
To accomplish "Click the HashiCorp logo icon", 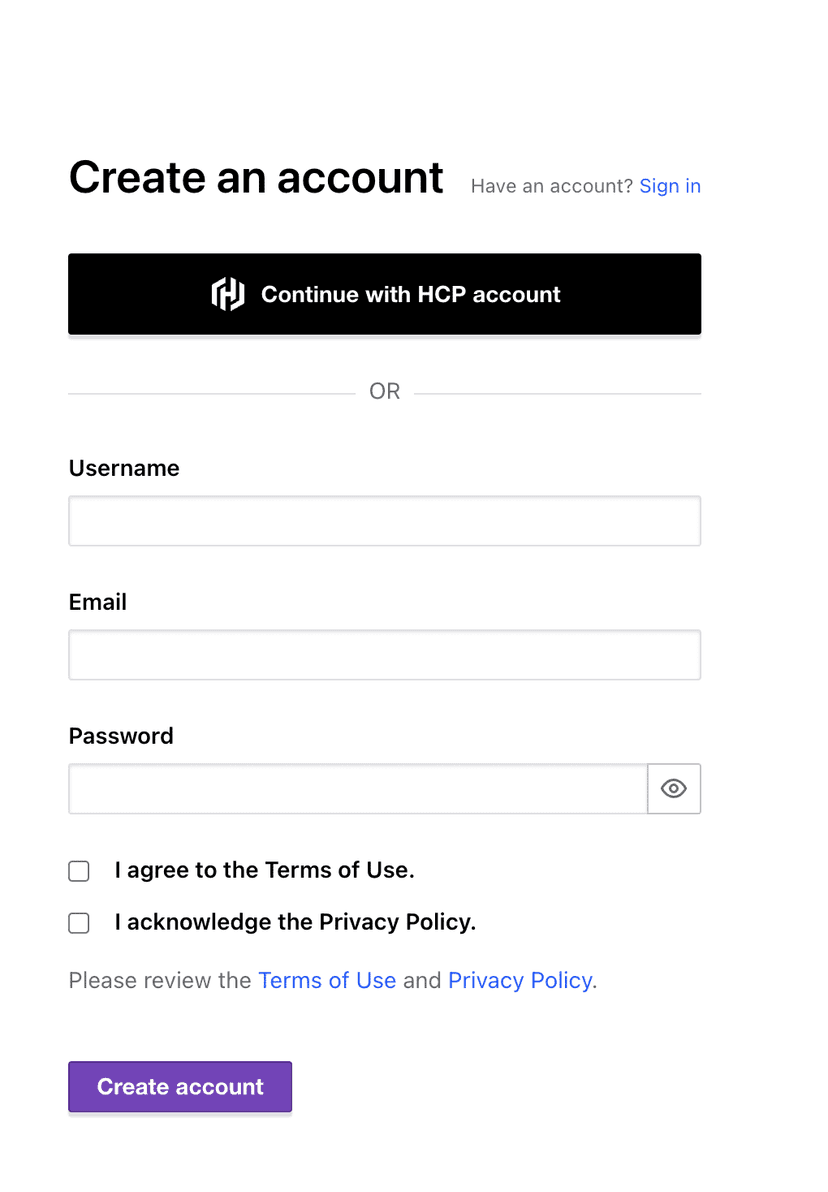I will [x=228, y=294].
